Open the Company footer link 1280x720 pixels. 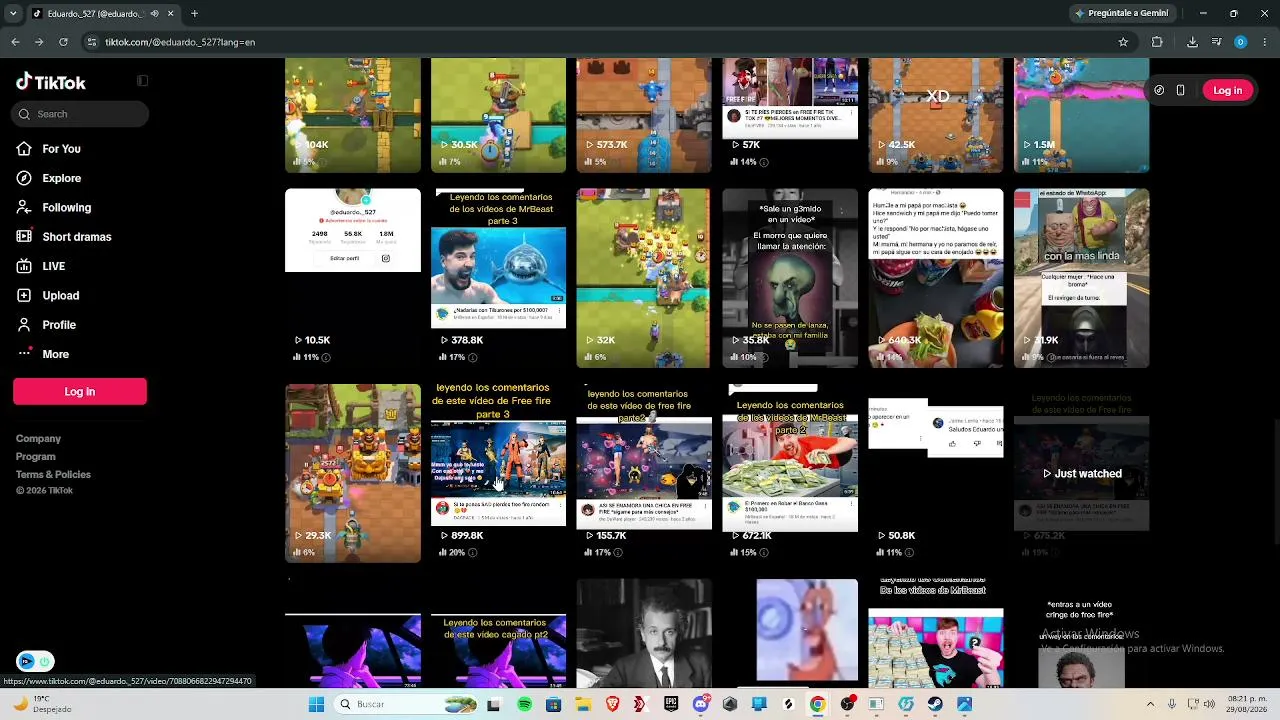pyautogui.click(x=38, y=438)
